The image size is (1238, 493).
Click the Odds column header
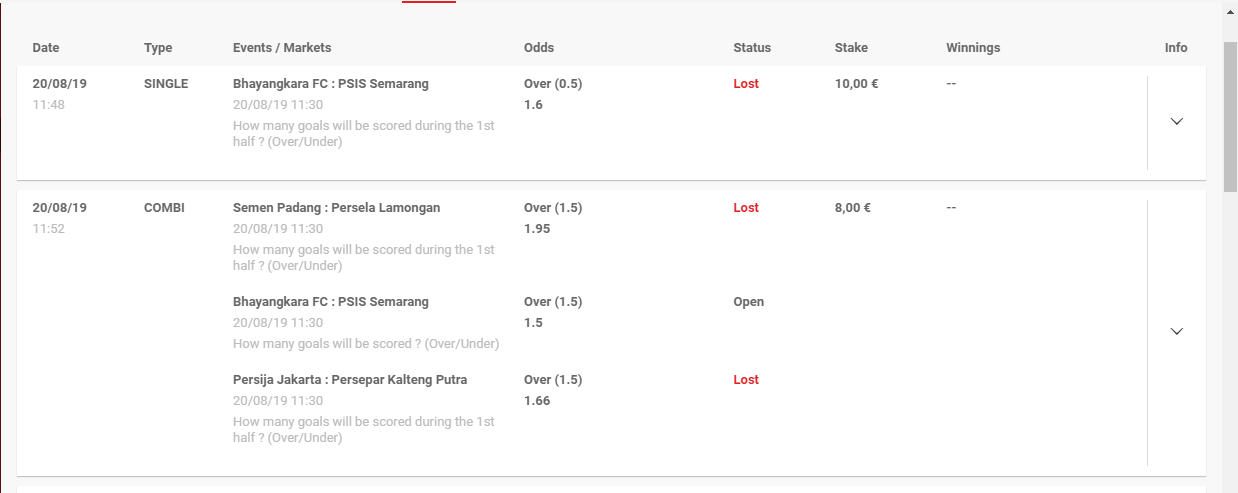[539, 48]
